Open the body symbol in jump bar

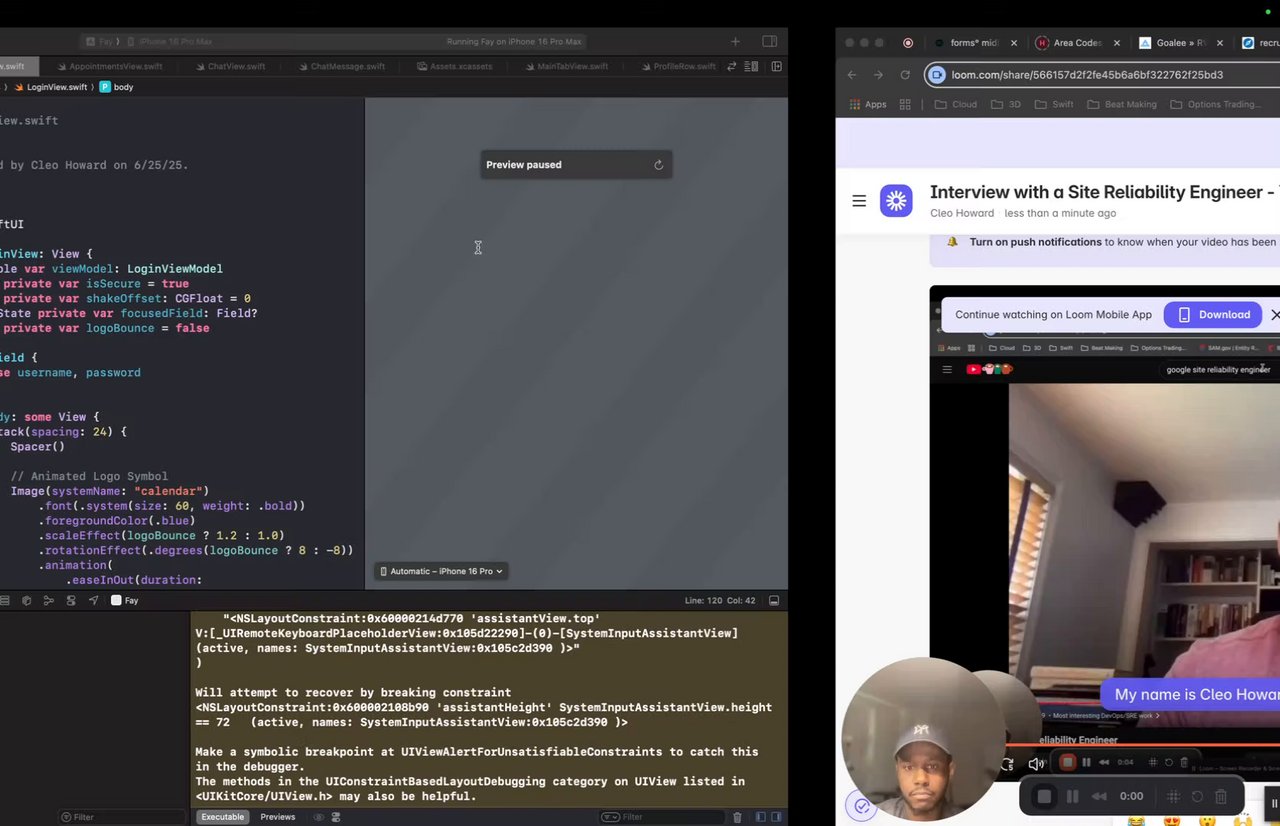click(117, 87)
